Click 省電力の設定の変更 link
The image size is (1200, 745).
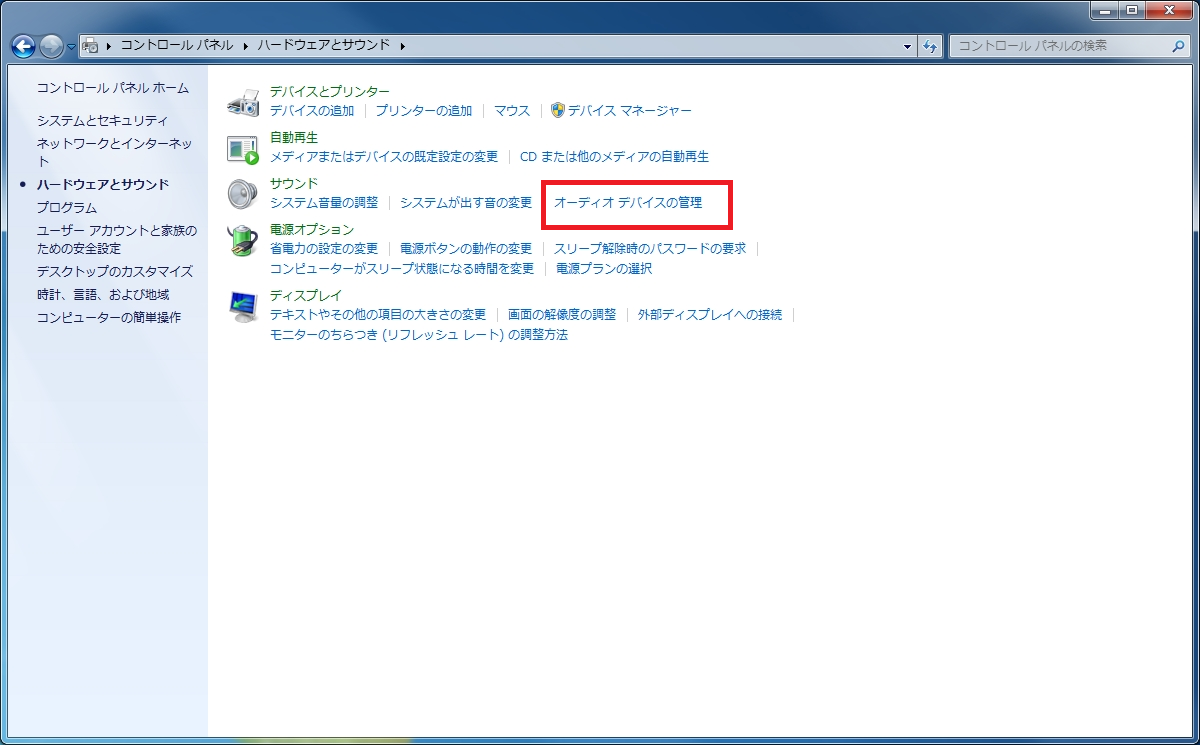(324, 248)
